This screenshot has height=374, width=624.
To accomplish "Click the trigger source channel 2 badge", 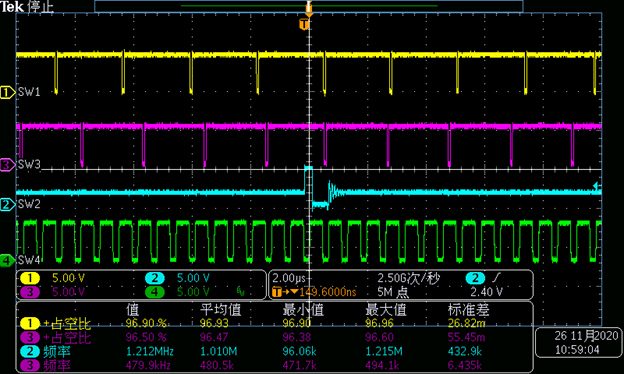I will 475,278.
